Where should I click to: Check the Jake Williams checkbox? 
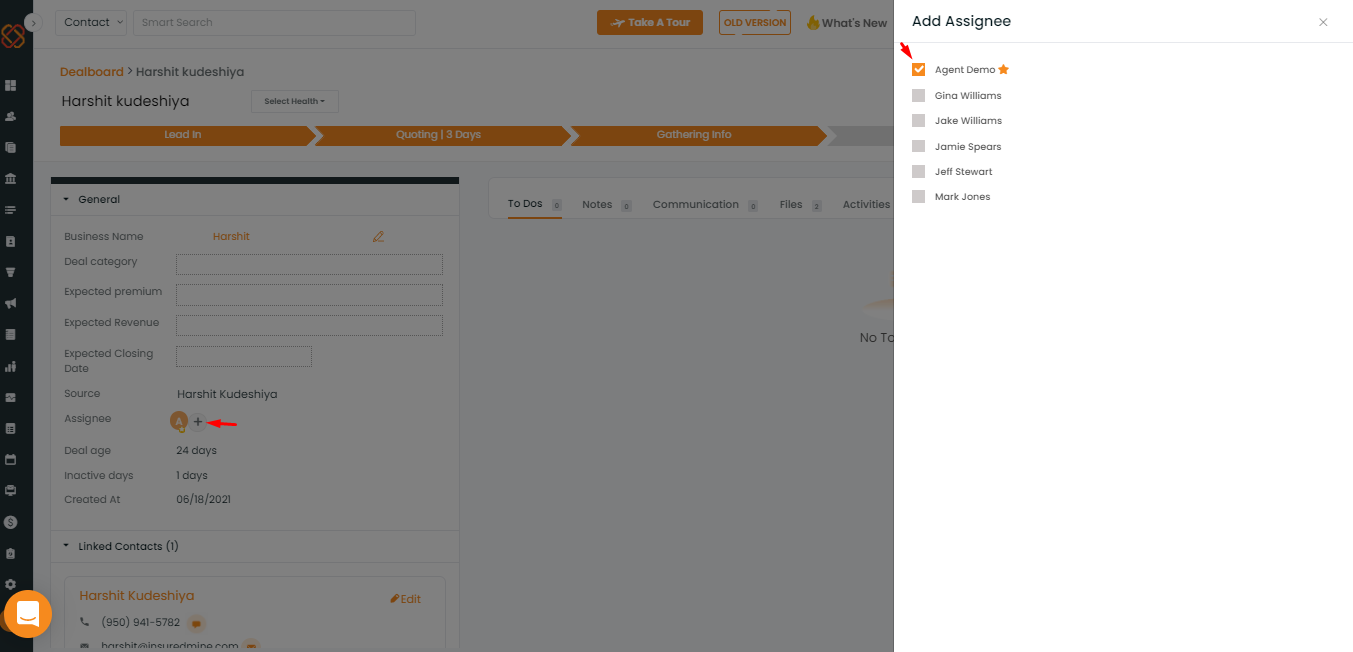(x=918, y=121)
